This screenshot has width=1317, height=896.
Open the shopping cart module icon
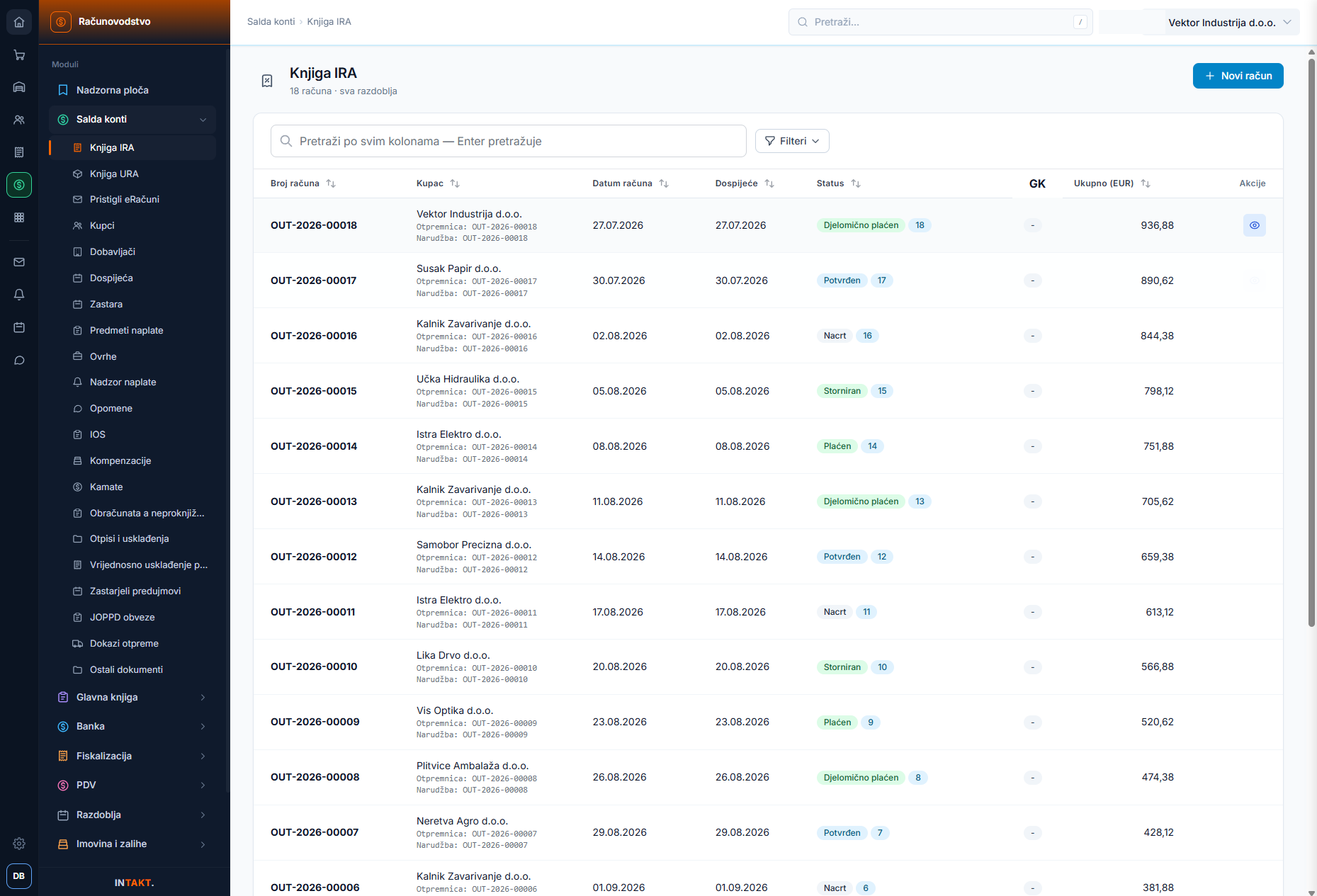19,55
